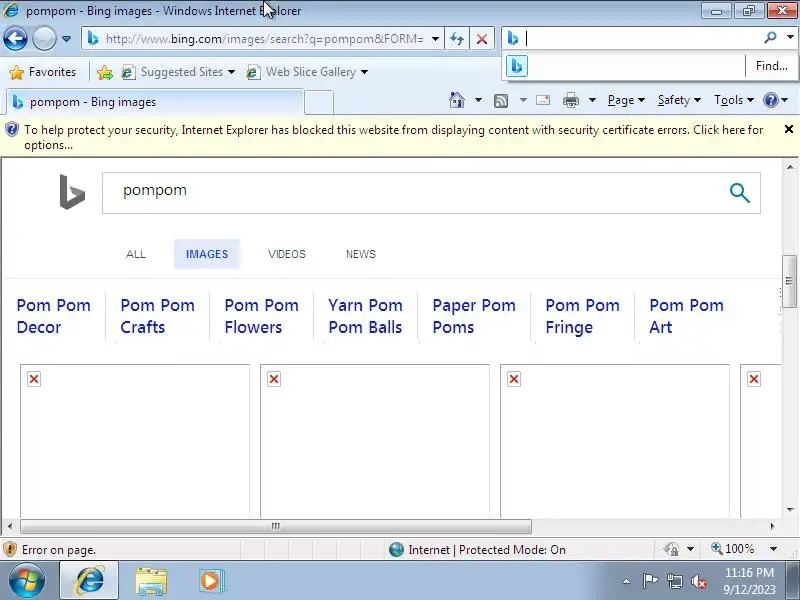Open the Windows Start menu
Screen dimensions: 800x600
[x=26, y=581]
